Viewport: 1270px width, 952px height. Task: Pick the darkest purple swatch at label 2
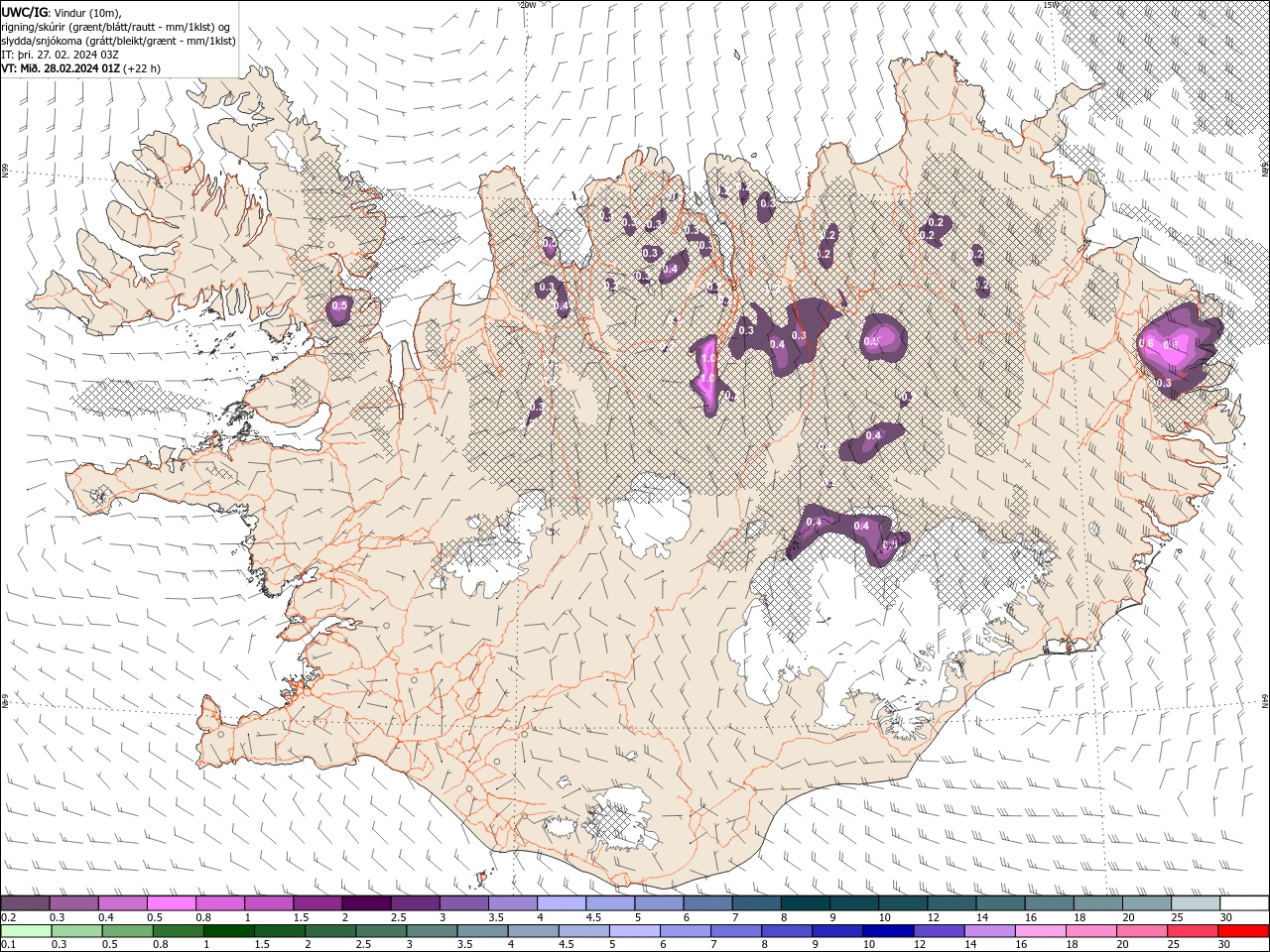(x=366, y=903)
